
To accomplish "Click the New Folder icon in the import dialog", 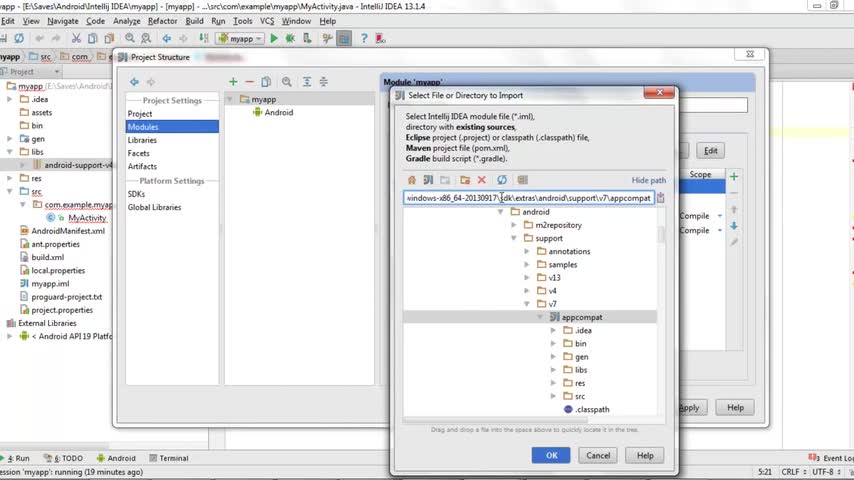I will [465, 180].
